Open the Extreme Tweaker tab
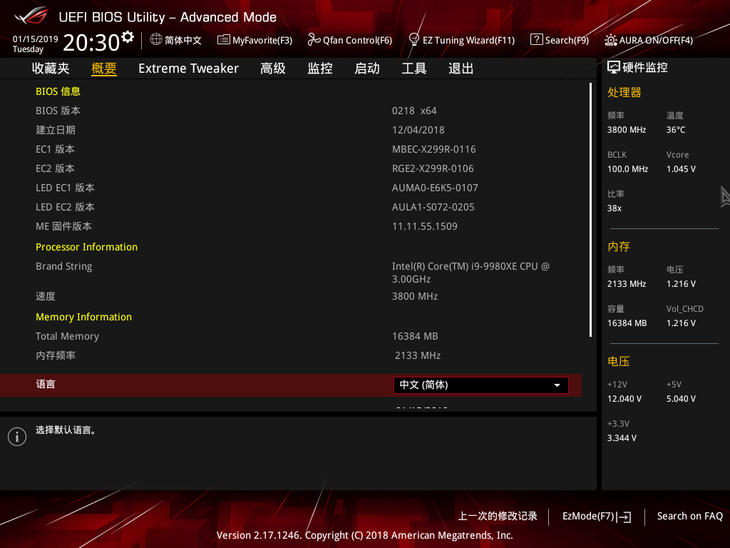Image resolution: width=730 pixels, height=548 pixels. tap(189, 68)
